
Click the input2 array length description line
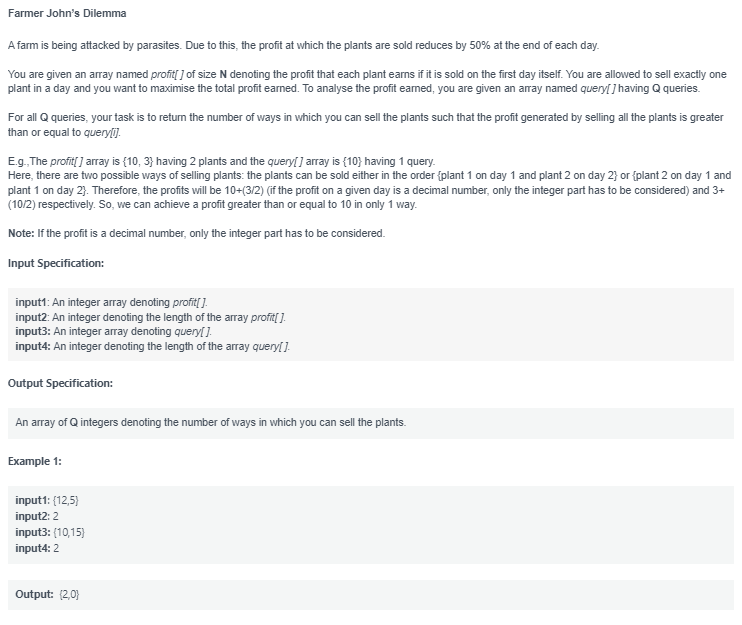150,317
